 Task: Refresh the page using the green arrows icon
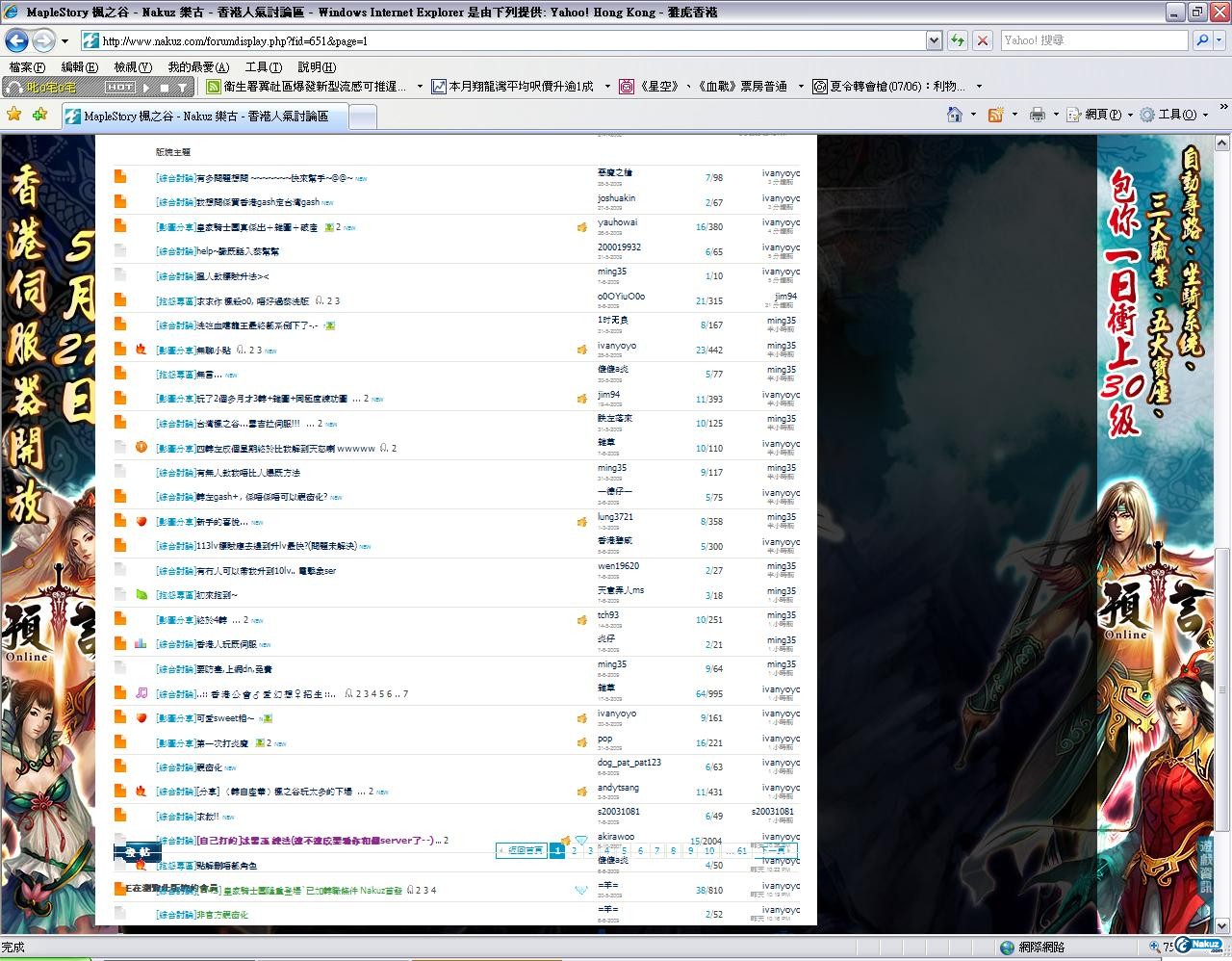[x=957, y=40]
